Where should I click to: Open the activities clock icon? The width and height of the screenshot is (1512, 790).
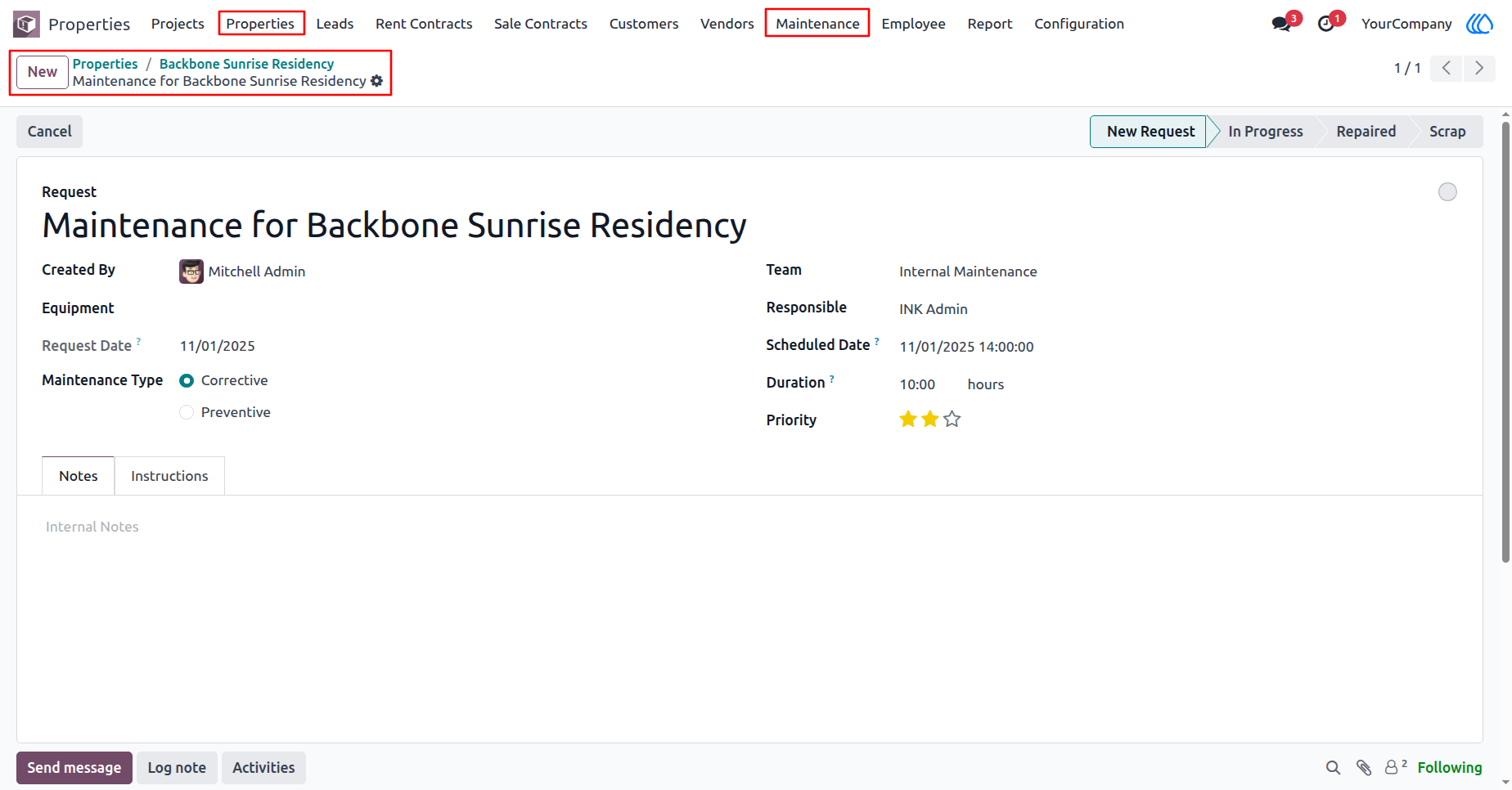click(1325, 24)
